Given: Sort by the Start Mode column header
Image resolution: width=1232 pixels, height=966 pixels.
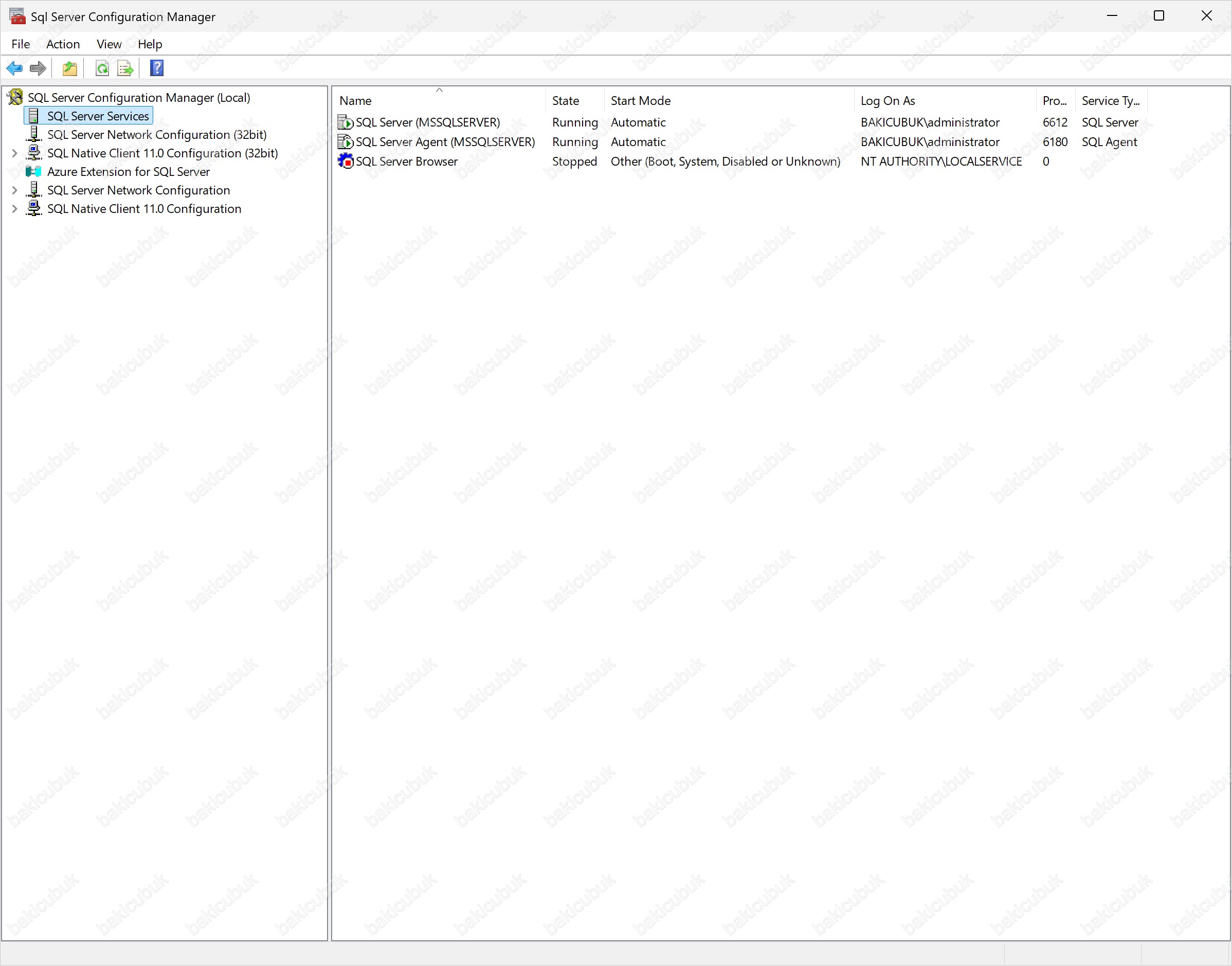Looking at the screenshot, I should [x=641, y=101].
